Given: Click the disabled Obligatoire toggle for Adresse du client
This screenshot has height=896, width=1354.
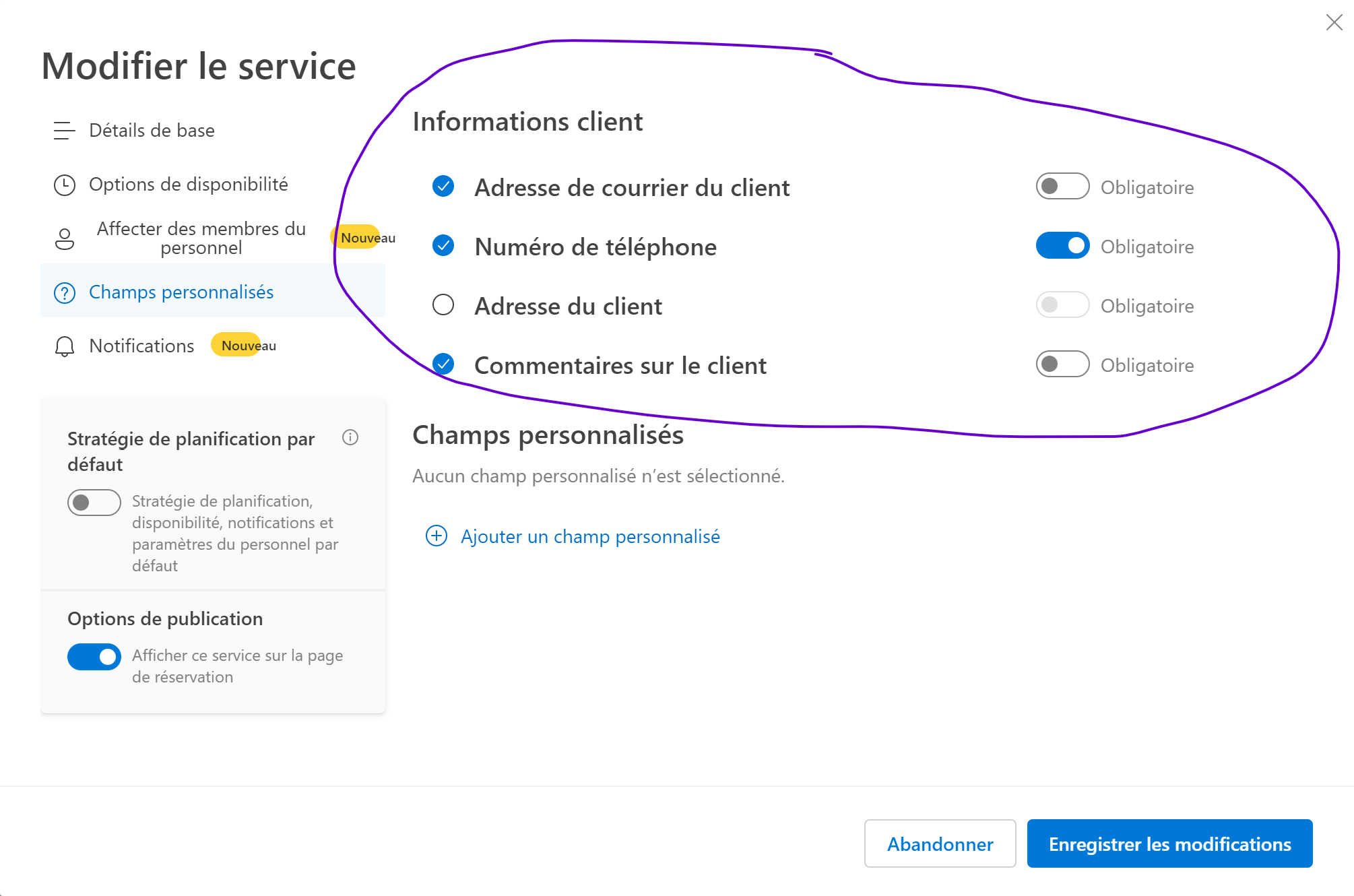Looking at the screenshot, I should click(1062, 305).
